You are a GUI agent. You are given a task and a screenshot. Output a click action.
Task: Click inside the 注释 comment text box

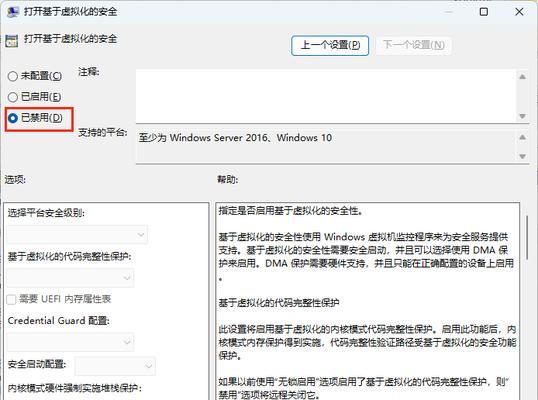click(x=326, y=96)
